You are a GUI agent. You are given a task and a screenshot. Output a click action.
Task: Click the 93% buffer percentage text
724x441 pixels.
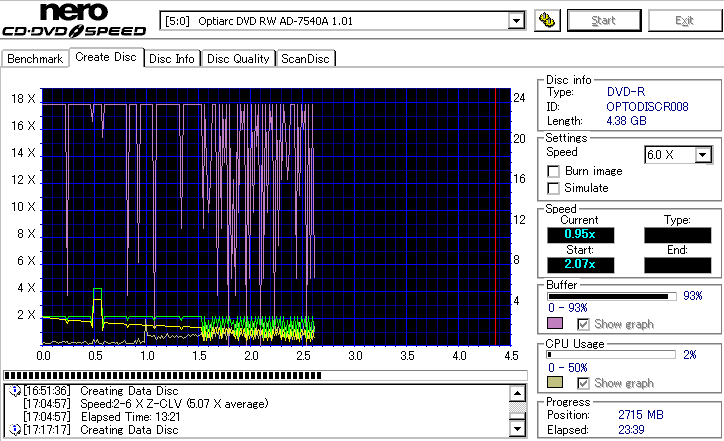(693, 296)
